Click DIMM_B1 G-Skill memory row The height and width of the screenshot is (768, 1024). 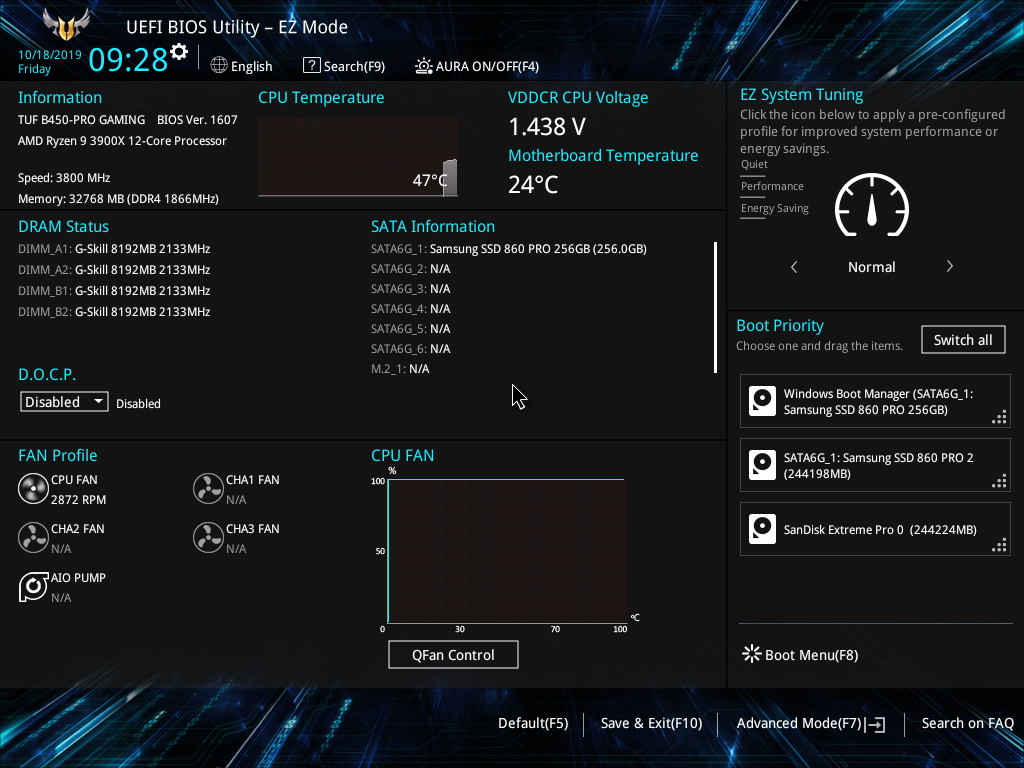(114, 291)
